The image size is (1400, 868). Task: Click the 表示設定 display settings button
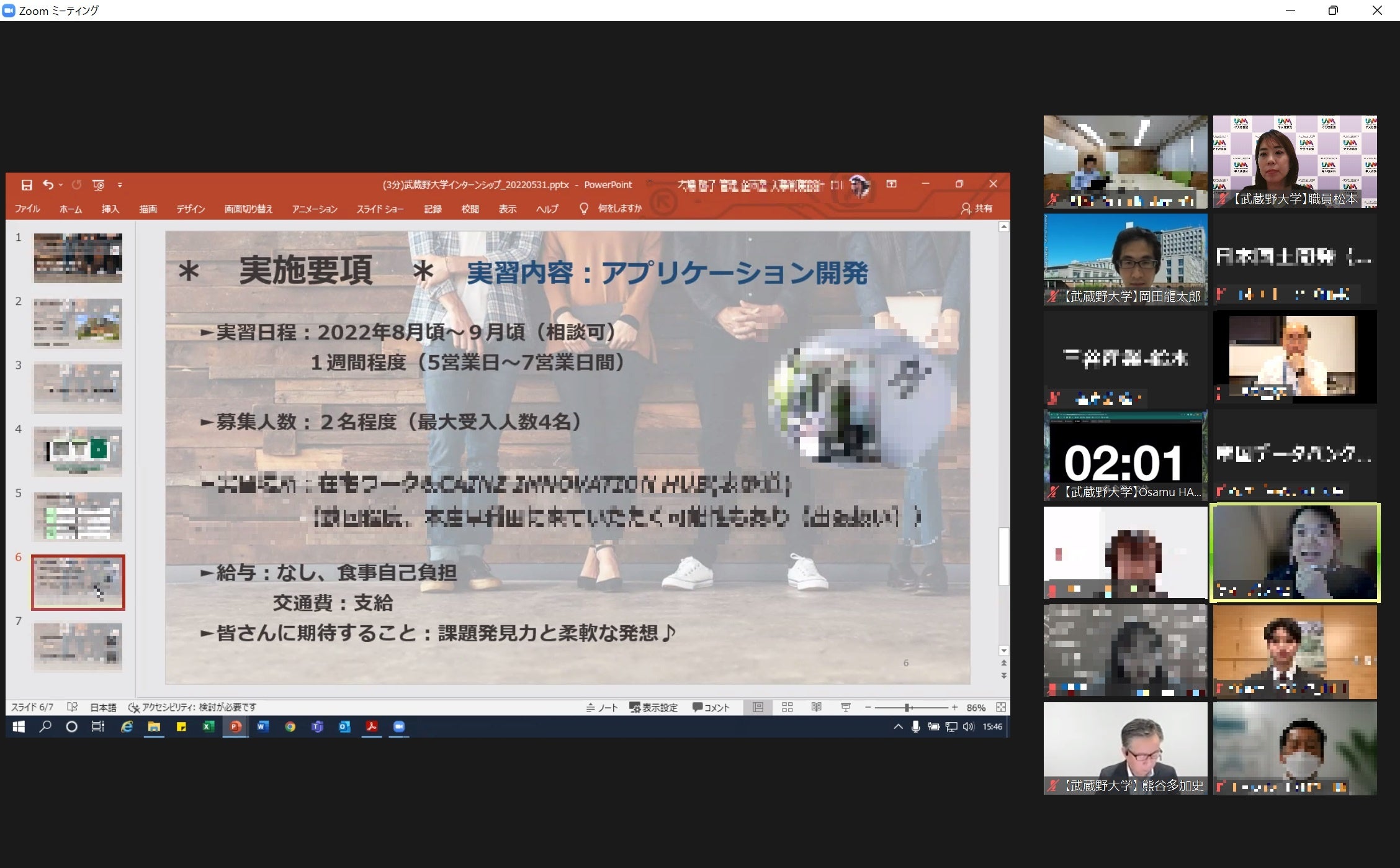pyautogui.click(x=653, y=707)
